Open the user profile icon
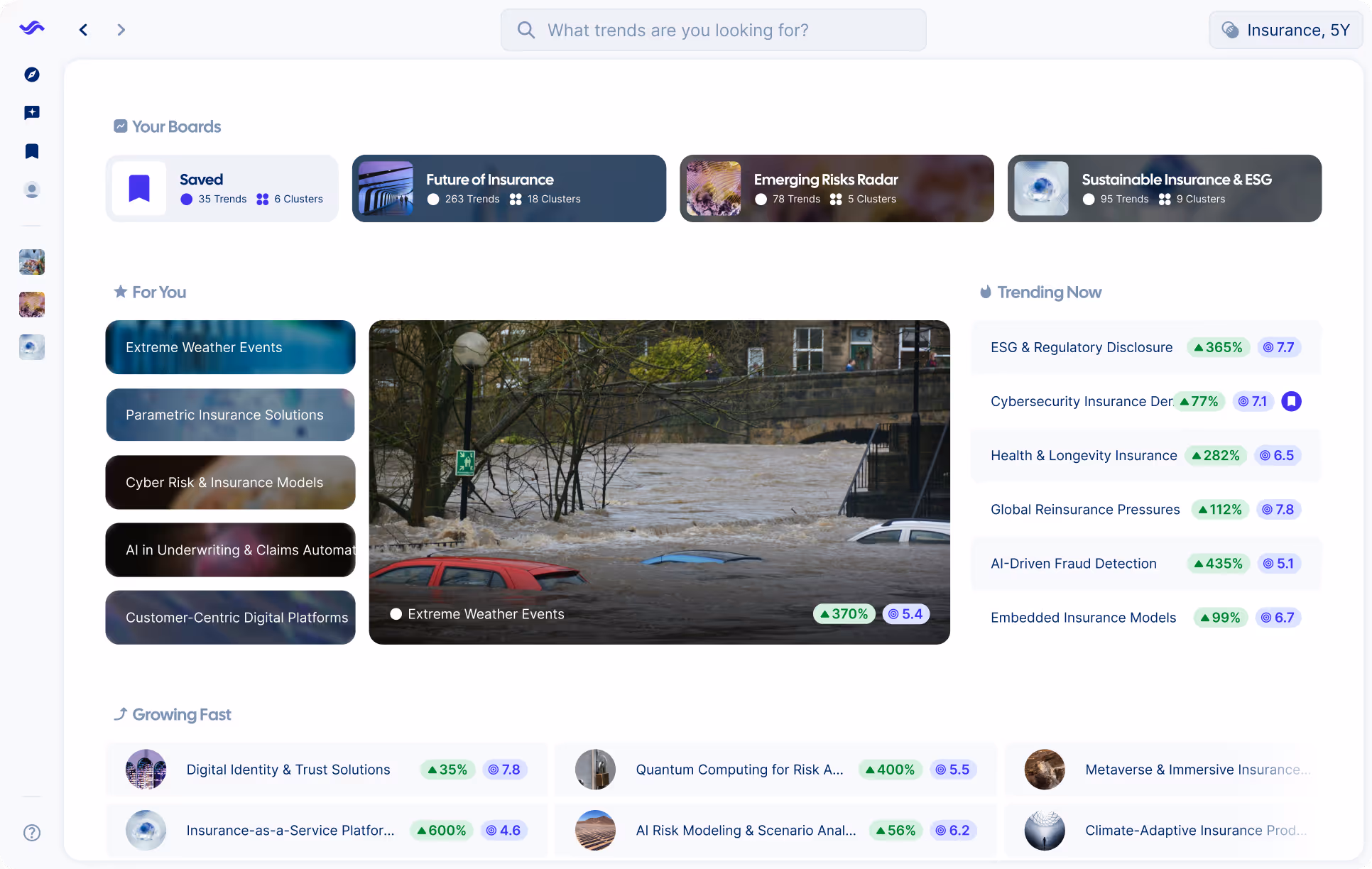This screenshot has width=1372, height=869. coord(32,190)
